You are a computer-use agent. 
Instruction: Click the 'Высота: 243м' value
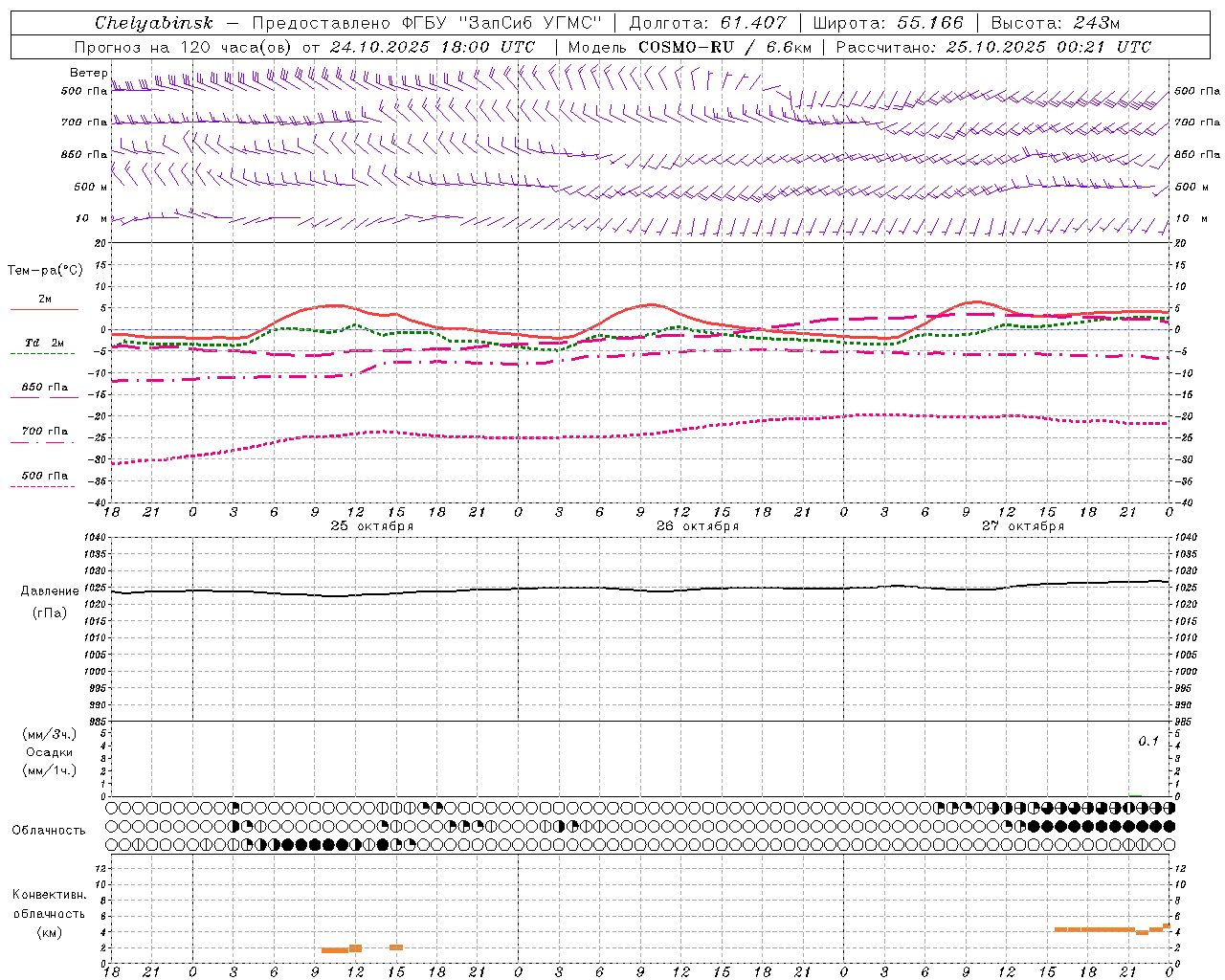(x=1056, y=23)
